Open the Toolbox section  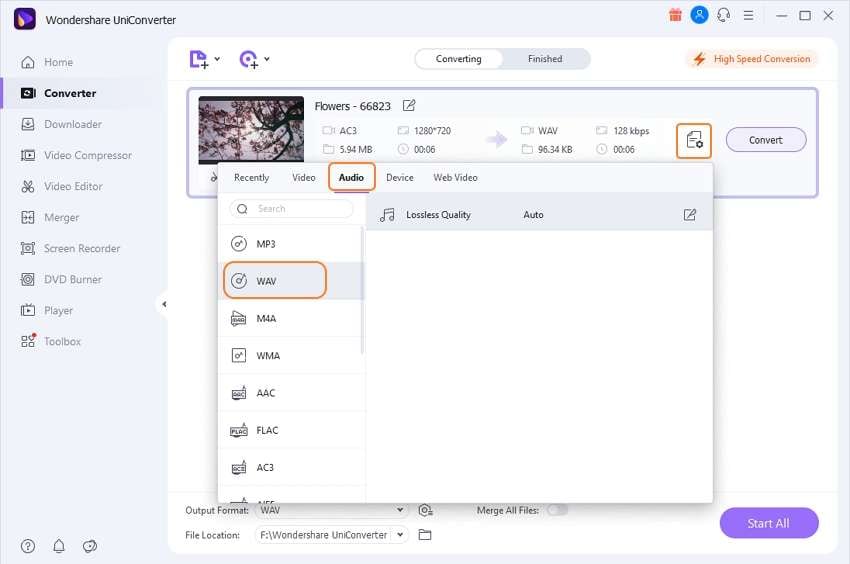pyautogui.click(x=51, y=342)
